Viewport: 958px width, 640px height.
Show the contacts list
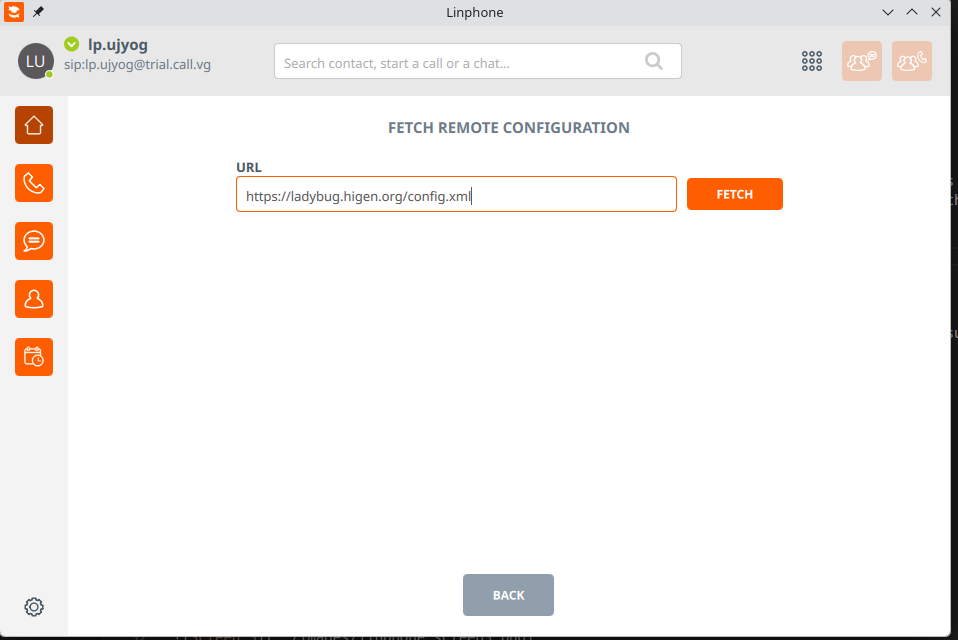tap(34, 298)
